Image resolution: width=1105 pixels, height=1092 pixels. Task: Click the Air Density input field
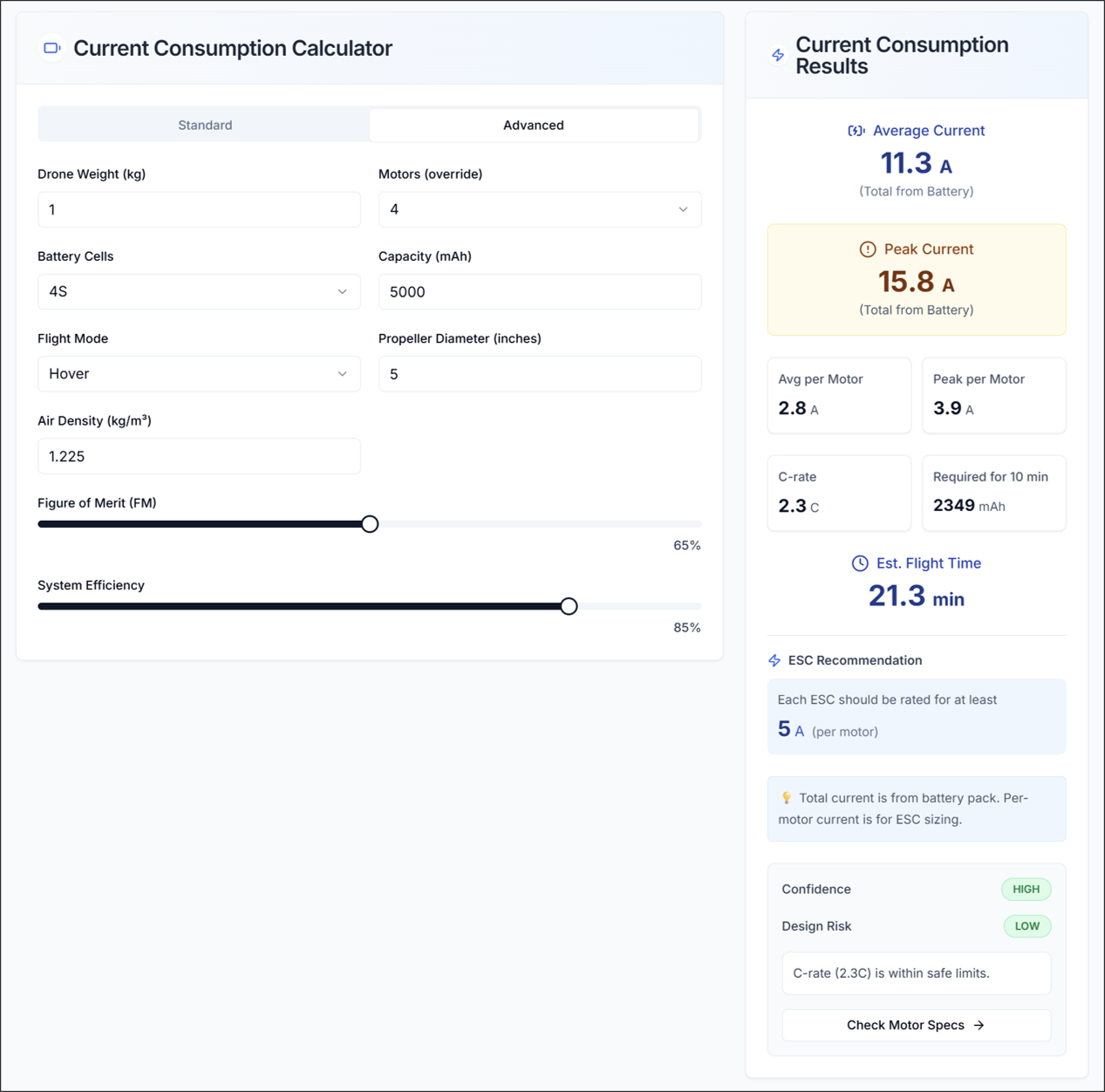coord(199,456)
